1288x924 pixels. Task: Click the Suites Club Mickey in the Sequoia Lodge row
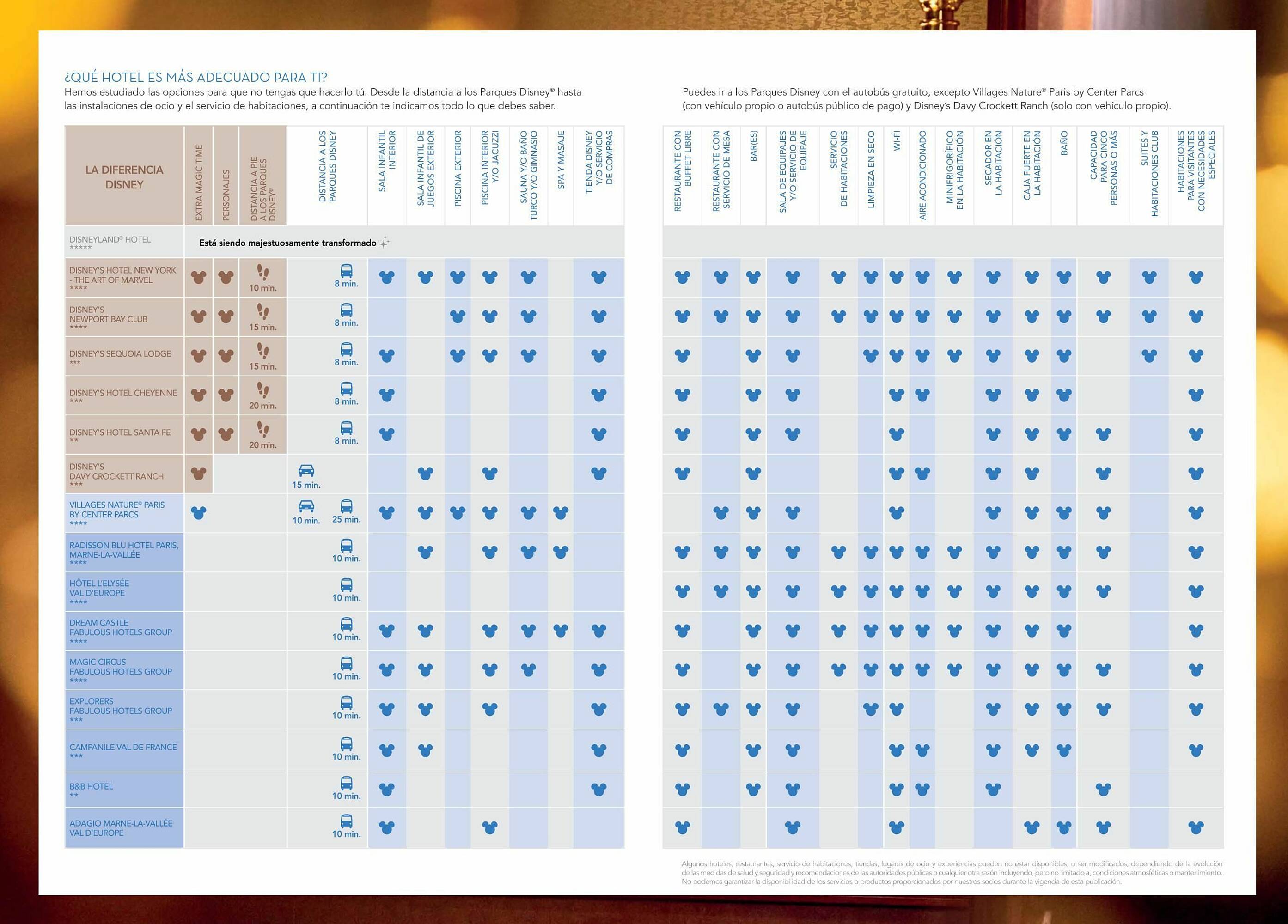pos(1149,356)
